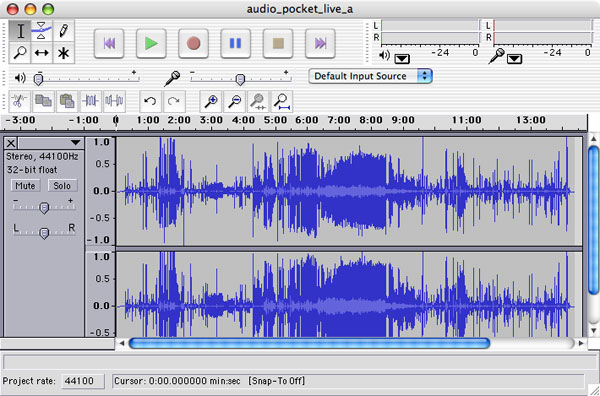Click the vertical scrollbar up arrow
Viewport: 600px width, 396px height.
click(593, 139)
